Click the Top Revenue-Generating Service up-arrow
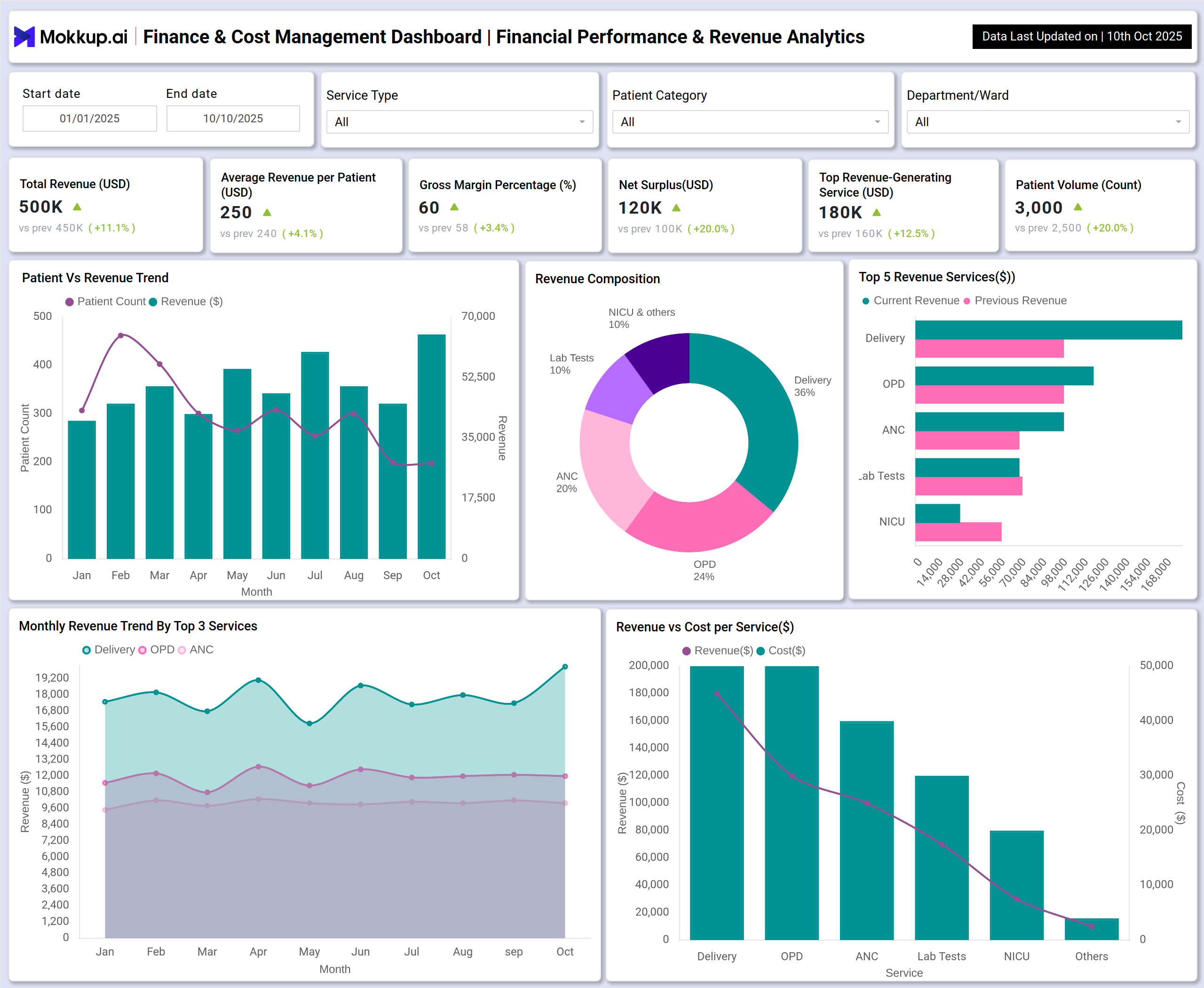1204x988 pixels. click(x=877, y=212)
